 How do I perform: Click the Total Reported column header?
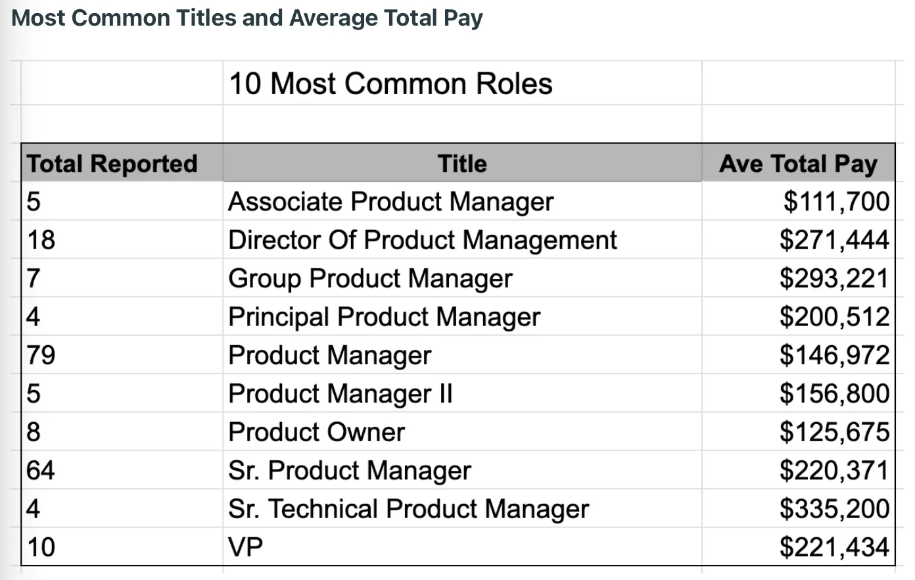pos(122,163)
